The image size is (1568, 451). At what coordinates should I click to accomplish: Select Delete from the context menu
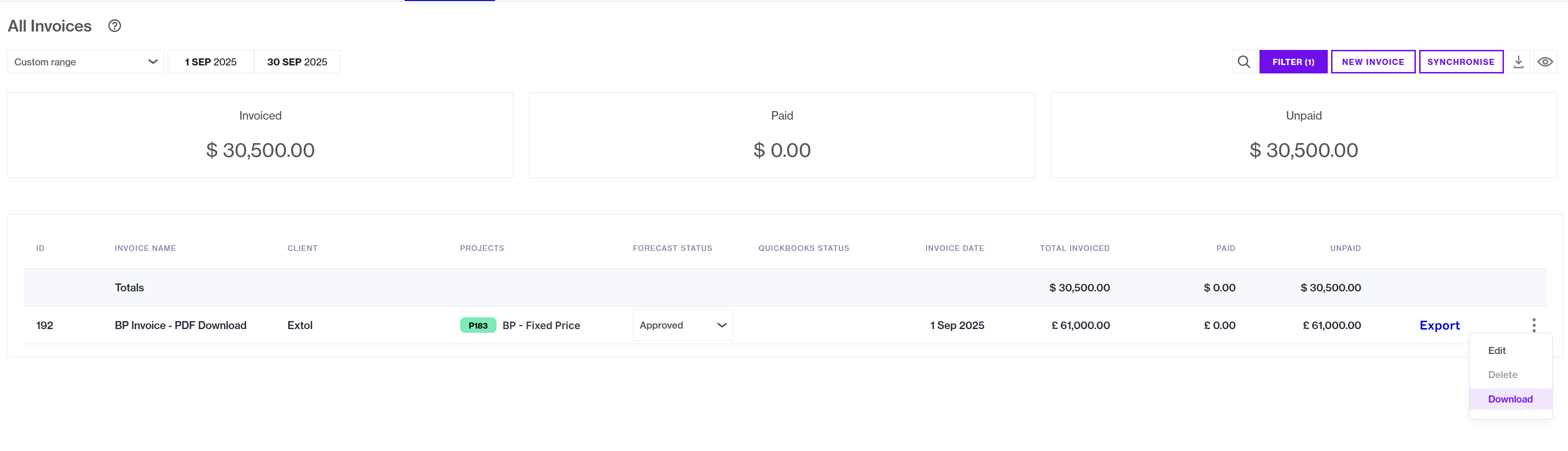(1502, 375)
